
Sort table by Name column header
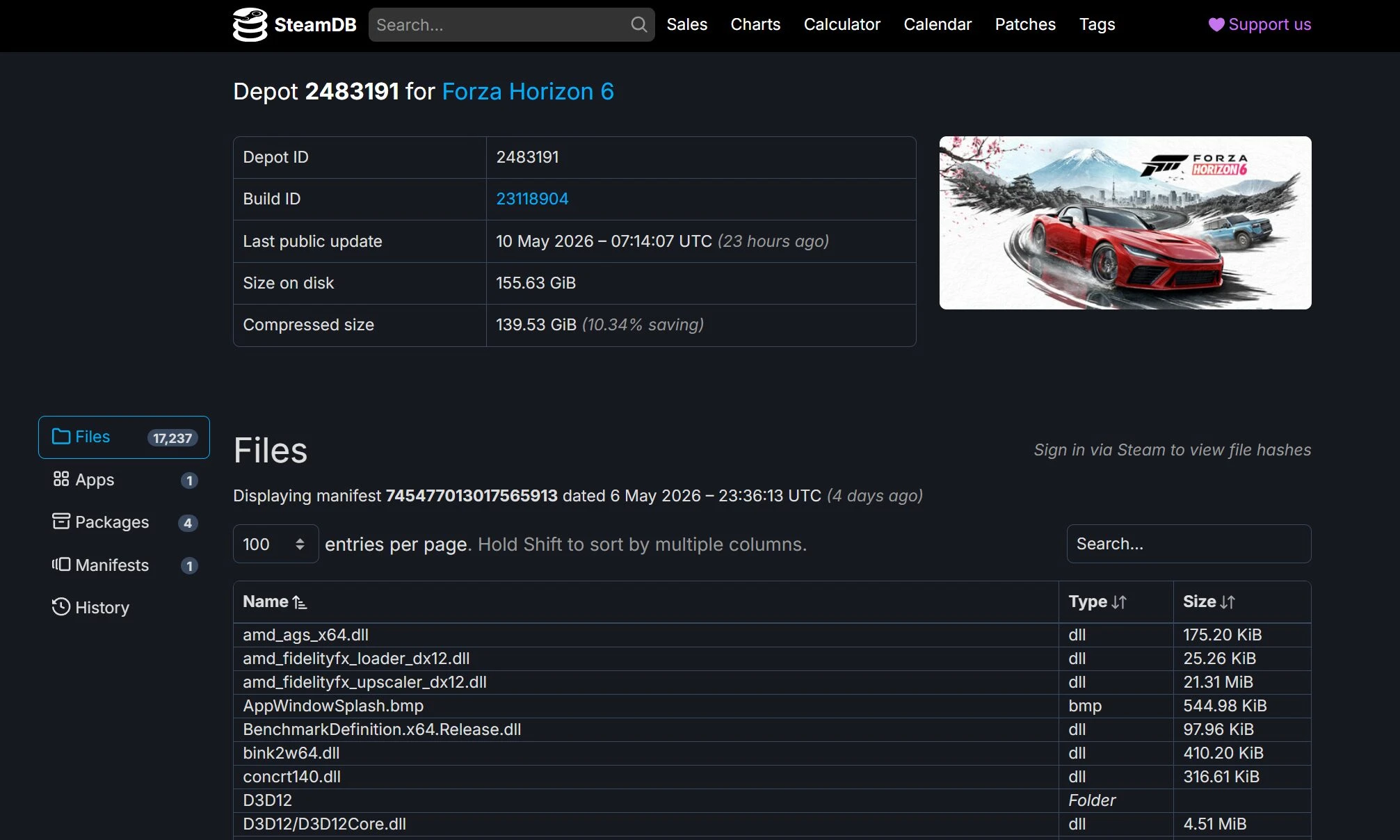[x=645, y=602]
